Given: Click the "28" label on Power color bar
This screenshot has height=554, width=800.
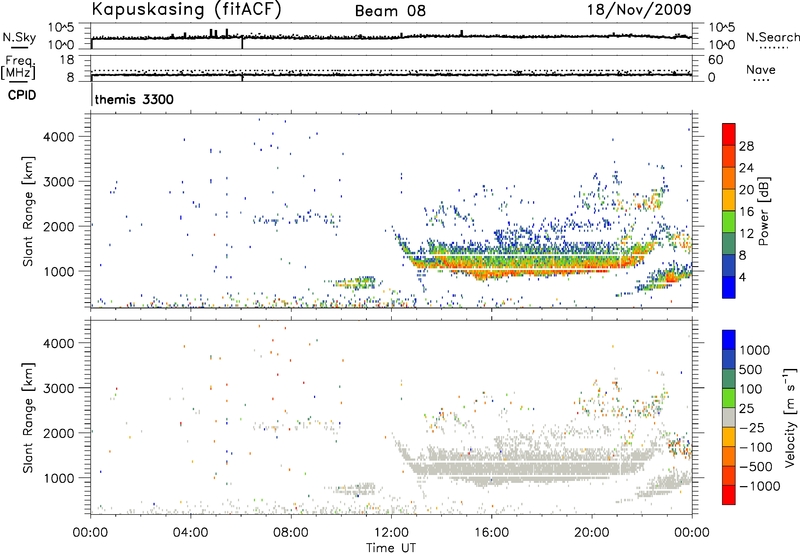Looking at the screenshot, I should 746,146.
